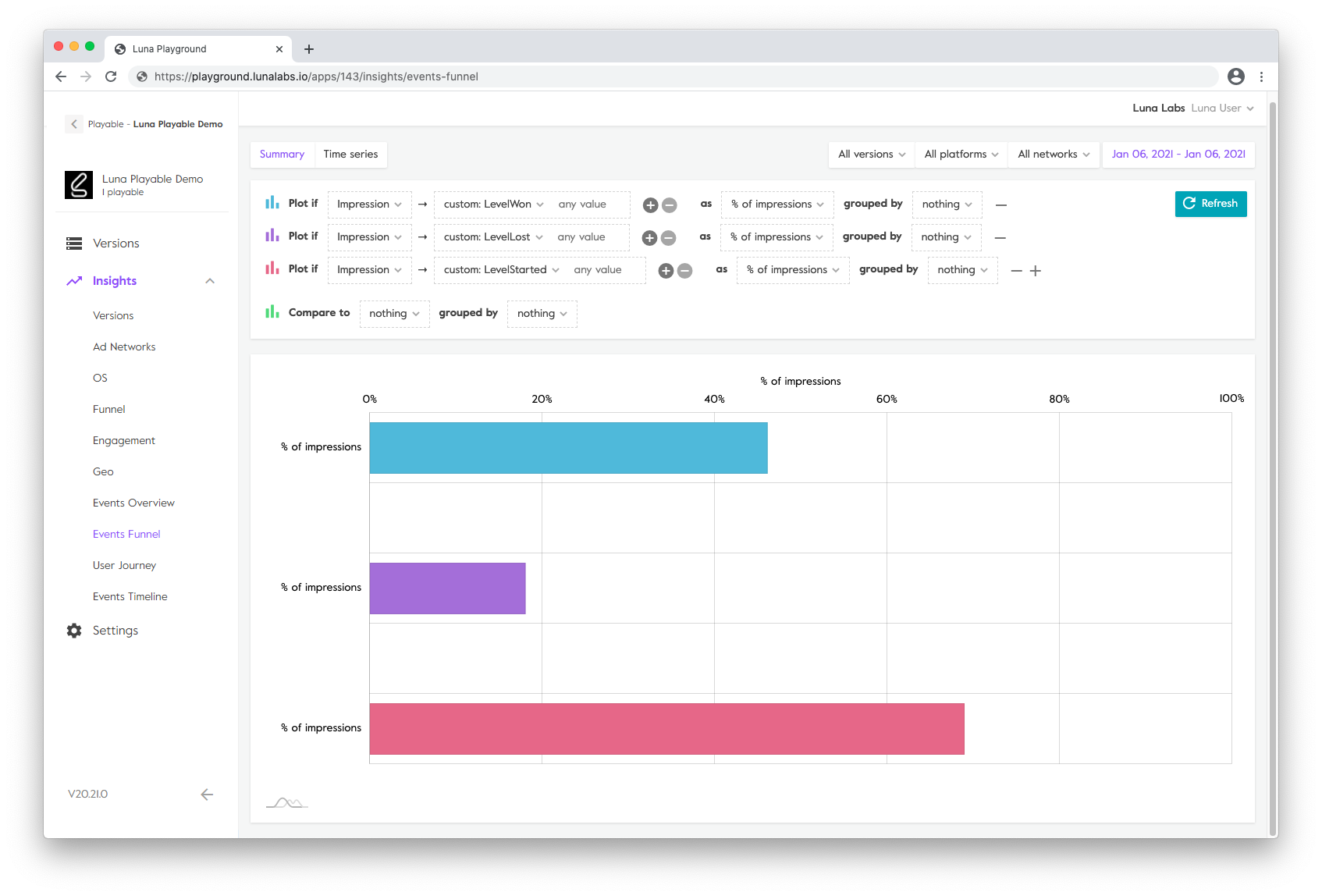Switch to the Time series tab
1322x896 pixels.
tap(351, 155)
